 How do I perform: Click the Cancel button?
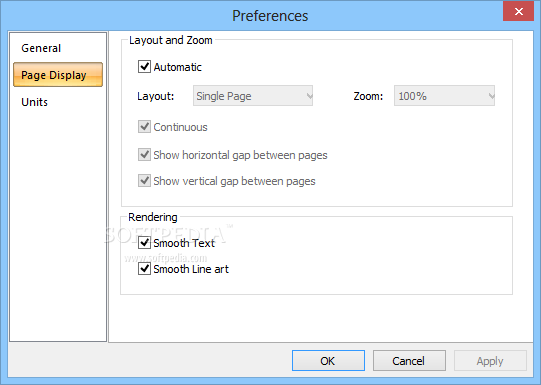click(x=409, y=361)
